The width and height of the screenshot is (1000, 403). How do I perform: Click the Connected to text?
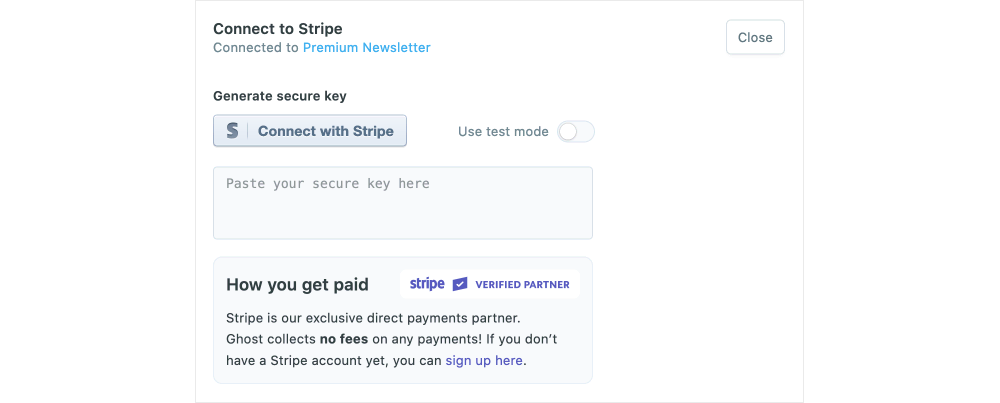[x=256, y=47]
